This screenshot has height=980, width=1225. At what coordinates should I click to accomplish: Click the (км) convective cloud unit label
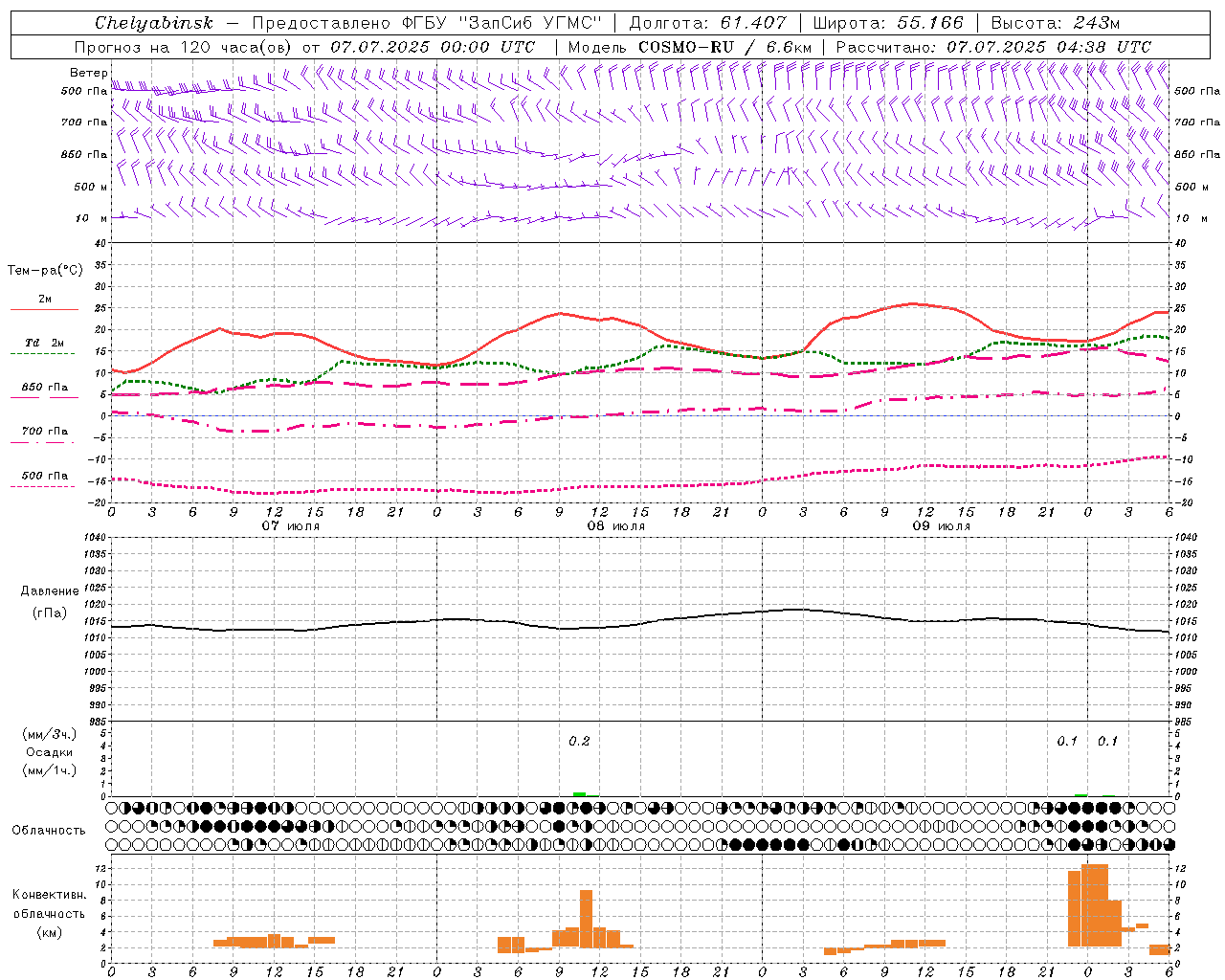(x=49, y=932)
